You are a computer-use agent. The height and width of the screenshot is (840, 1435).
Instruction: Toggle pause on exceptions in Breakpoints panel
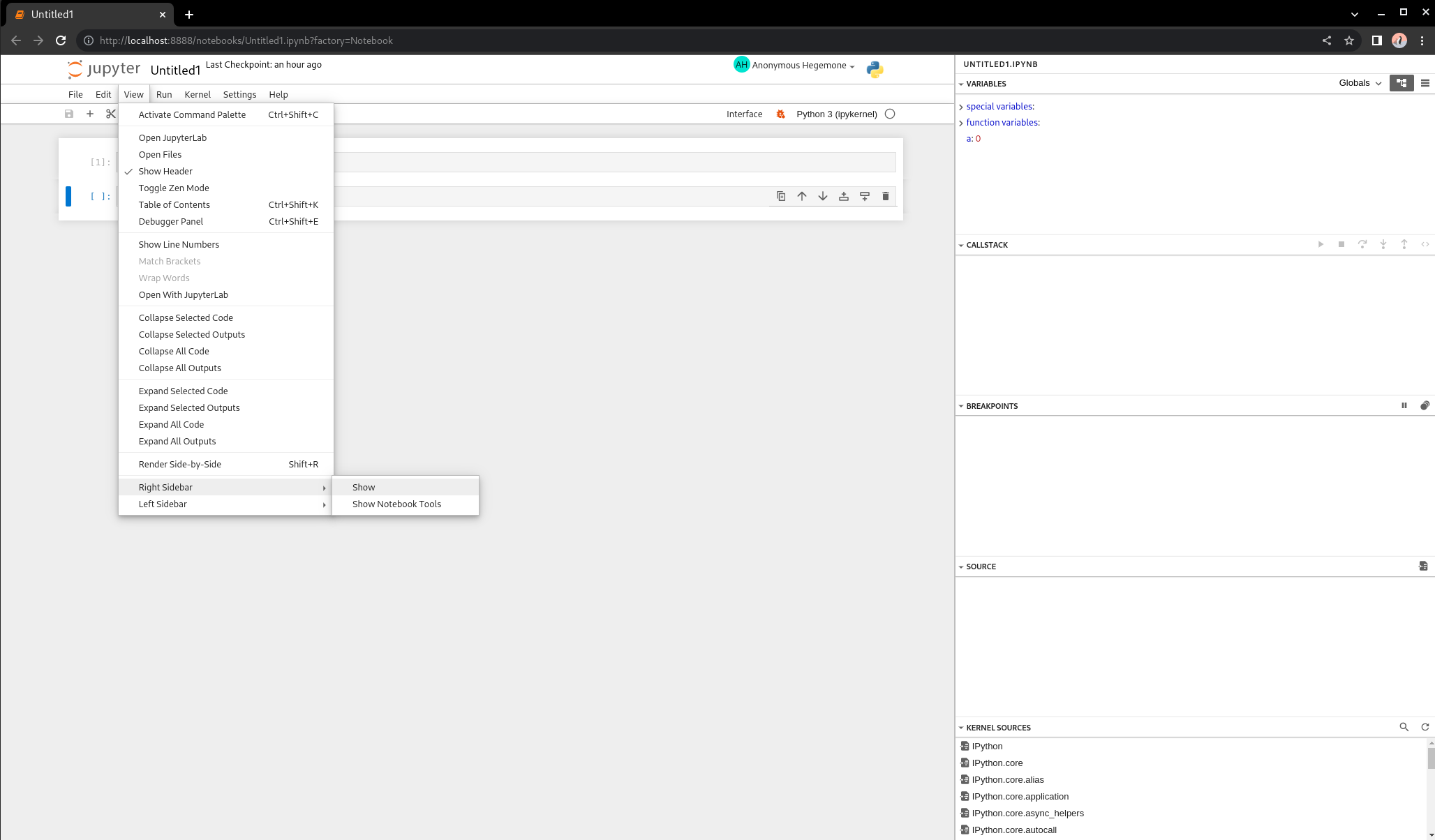(x=1404, y=405)
